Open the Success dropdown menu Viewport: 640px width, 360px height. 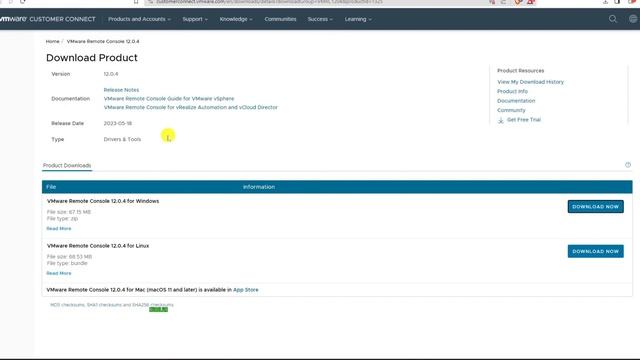pos(320,19)
